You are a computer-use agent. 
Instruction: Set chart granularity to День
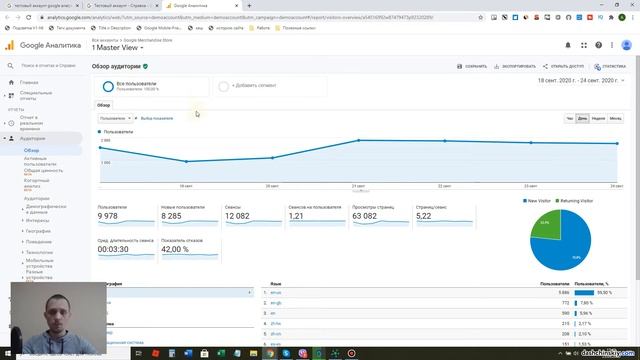click(582, 119)
